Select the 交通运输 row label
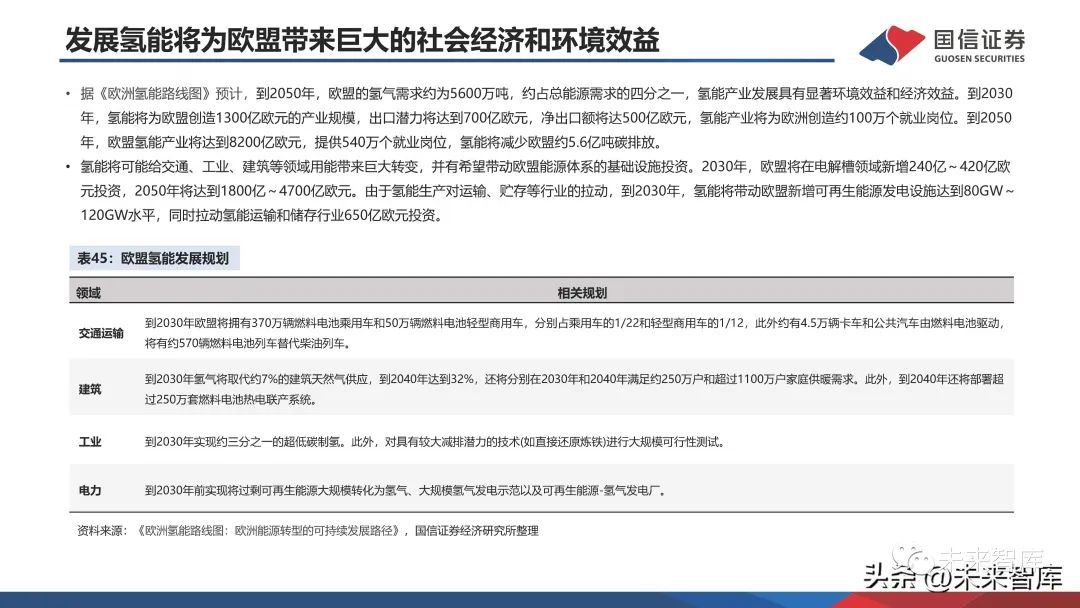This screenshot has width=1080, height=608. coord(101,333)
